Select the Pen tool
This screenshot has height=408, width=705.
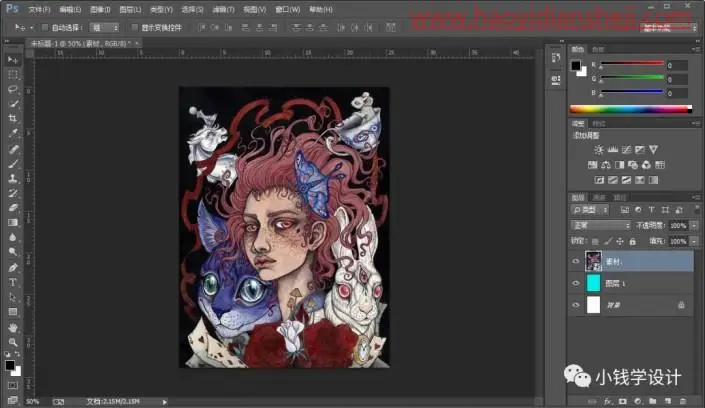click(x=13, y=268)
